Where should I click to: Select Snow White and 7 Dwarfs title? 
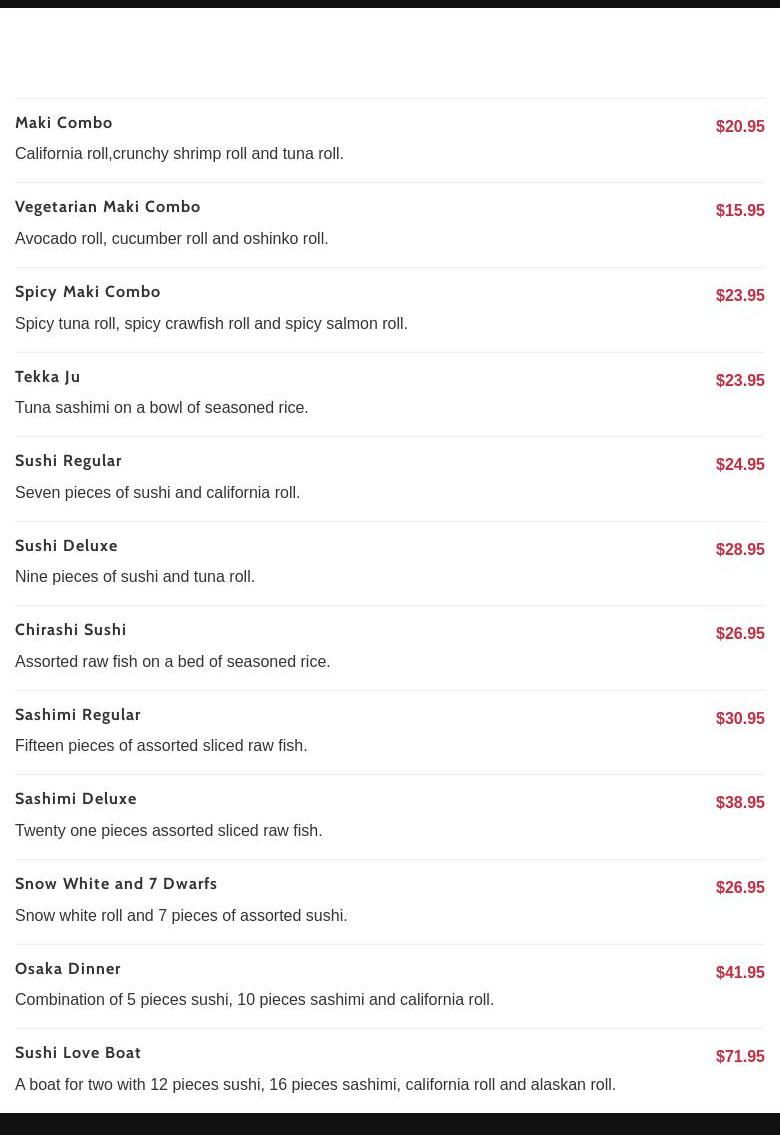tap(116, 884)
